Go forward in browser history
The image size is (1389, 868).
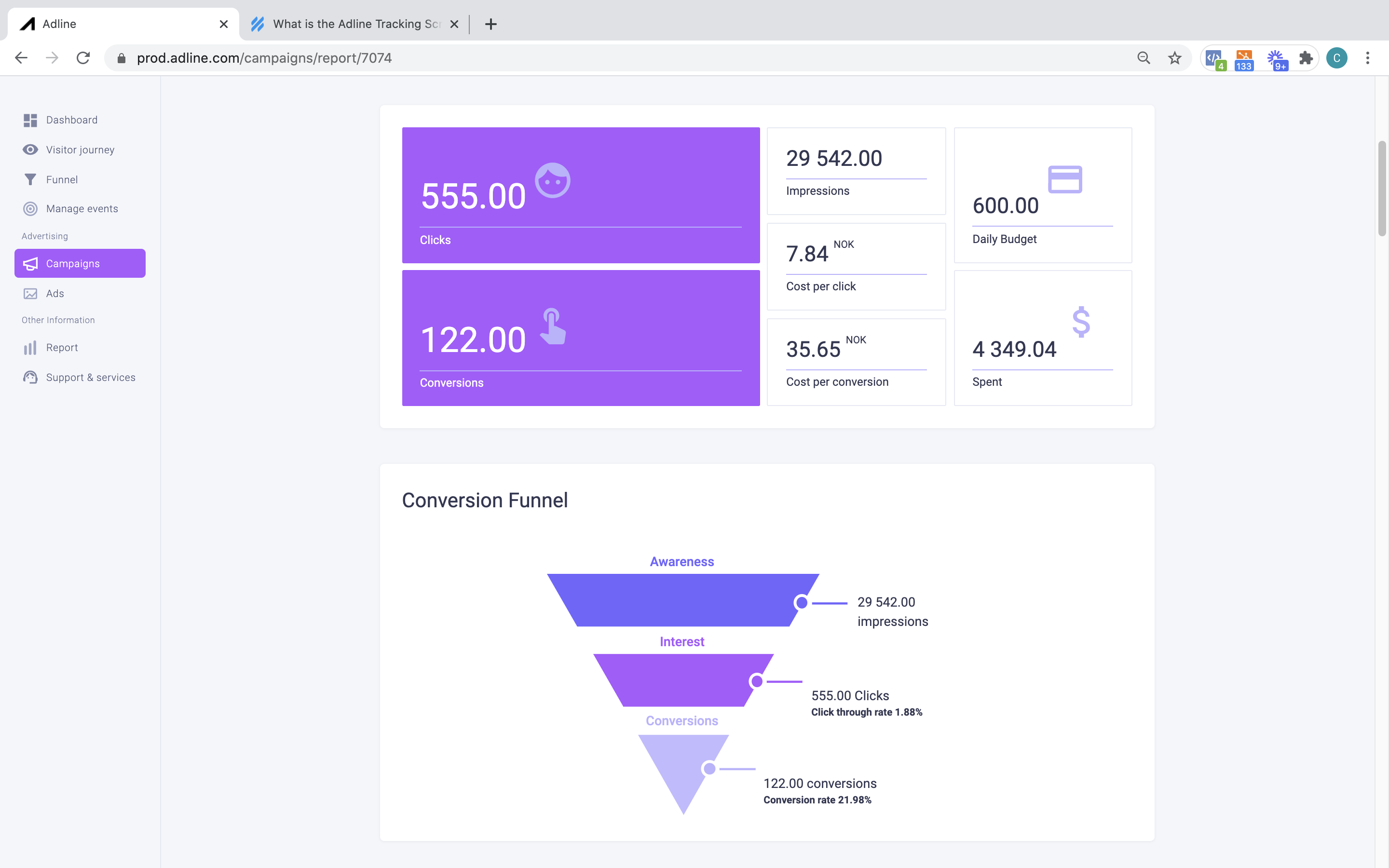pyautogui.click(x=52, y=58)
